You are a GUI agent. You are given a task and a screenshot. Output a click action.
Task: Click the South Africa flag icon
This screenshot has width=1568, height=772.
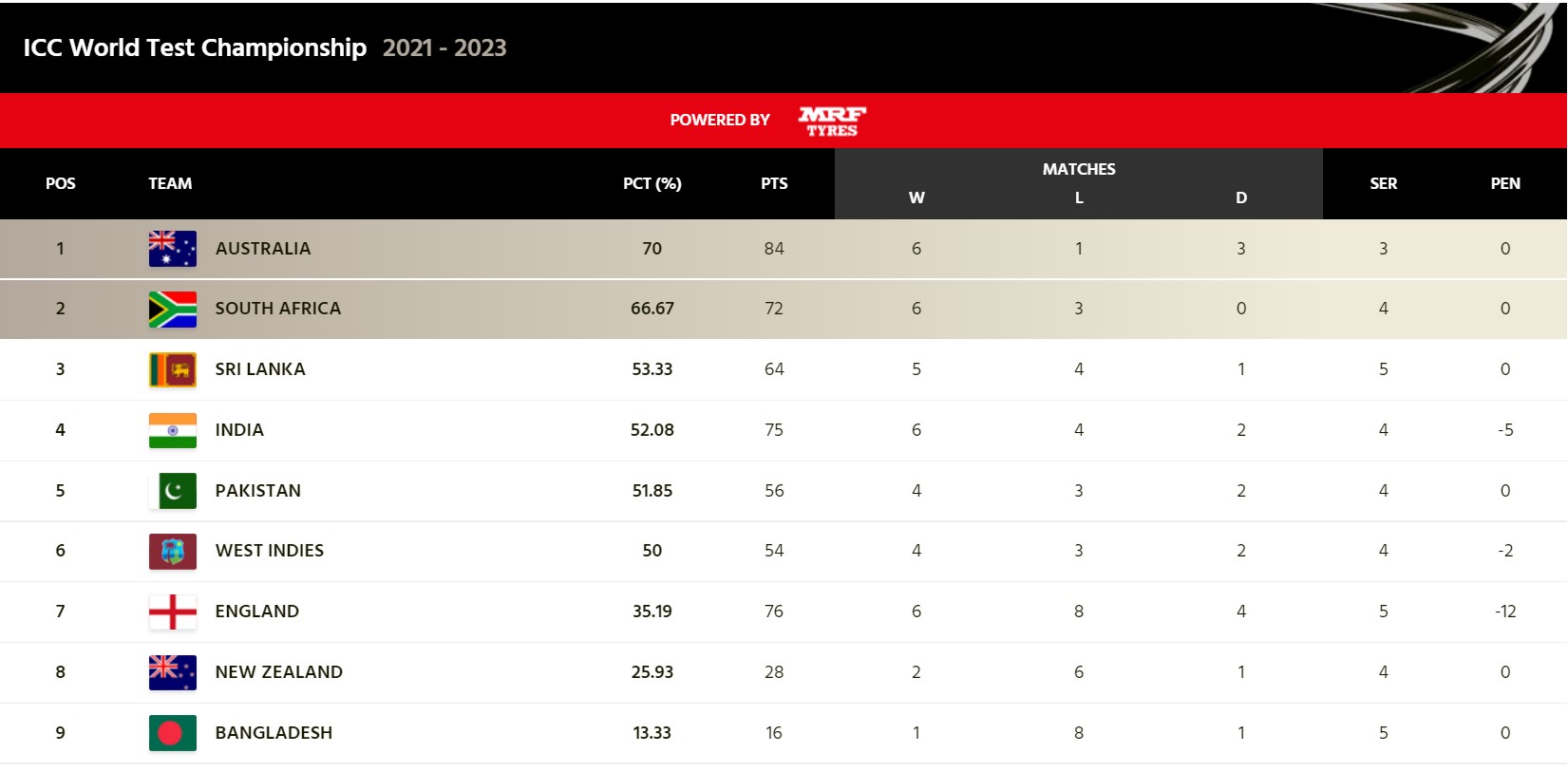coord(172,309)
